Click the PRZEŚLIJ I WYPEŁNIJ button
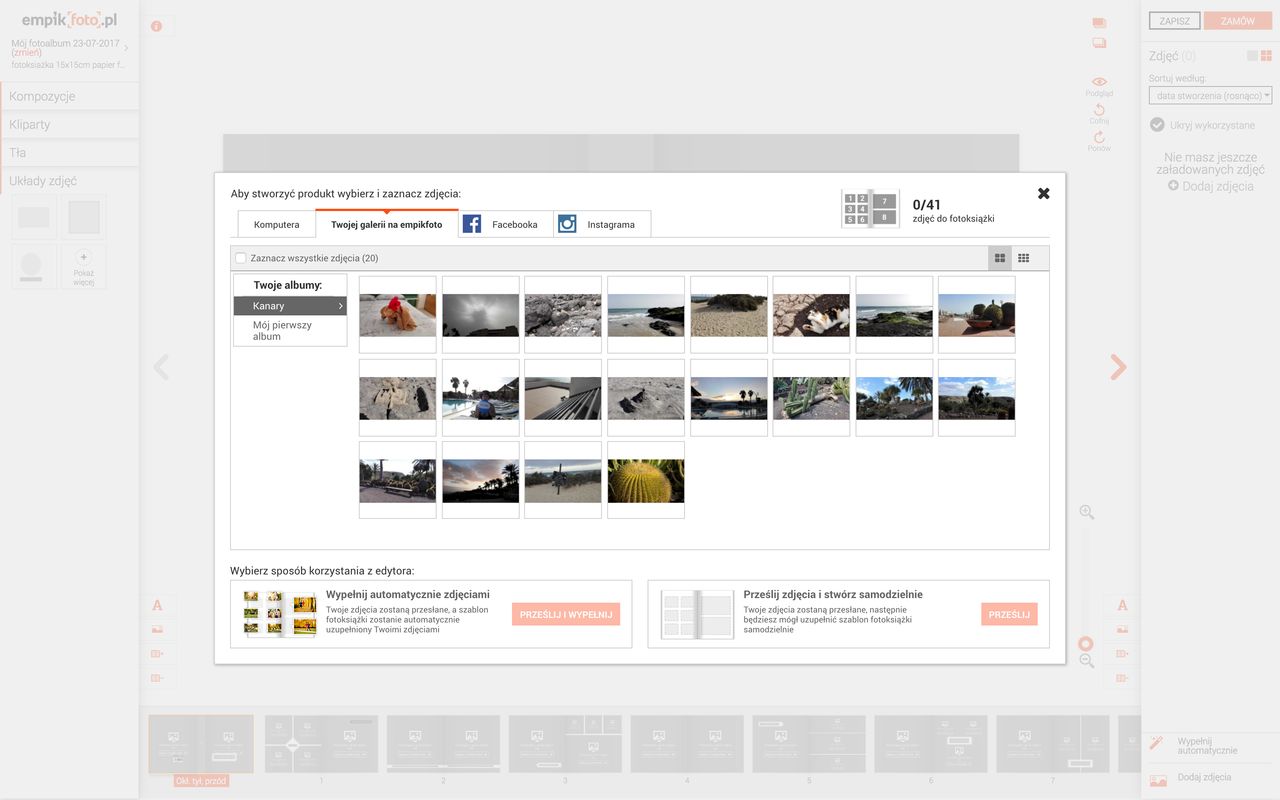The image size is (1280, 800). tap(566, 614)
